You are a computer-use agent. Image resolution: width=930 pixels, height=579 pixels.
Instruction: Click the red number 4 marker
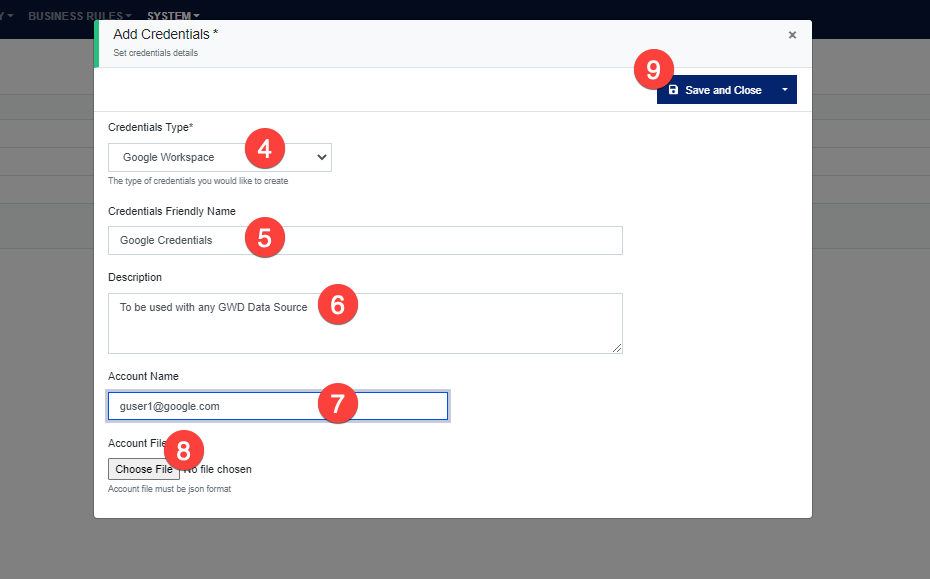264,149
